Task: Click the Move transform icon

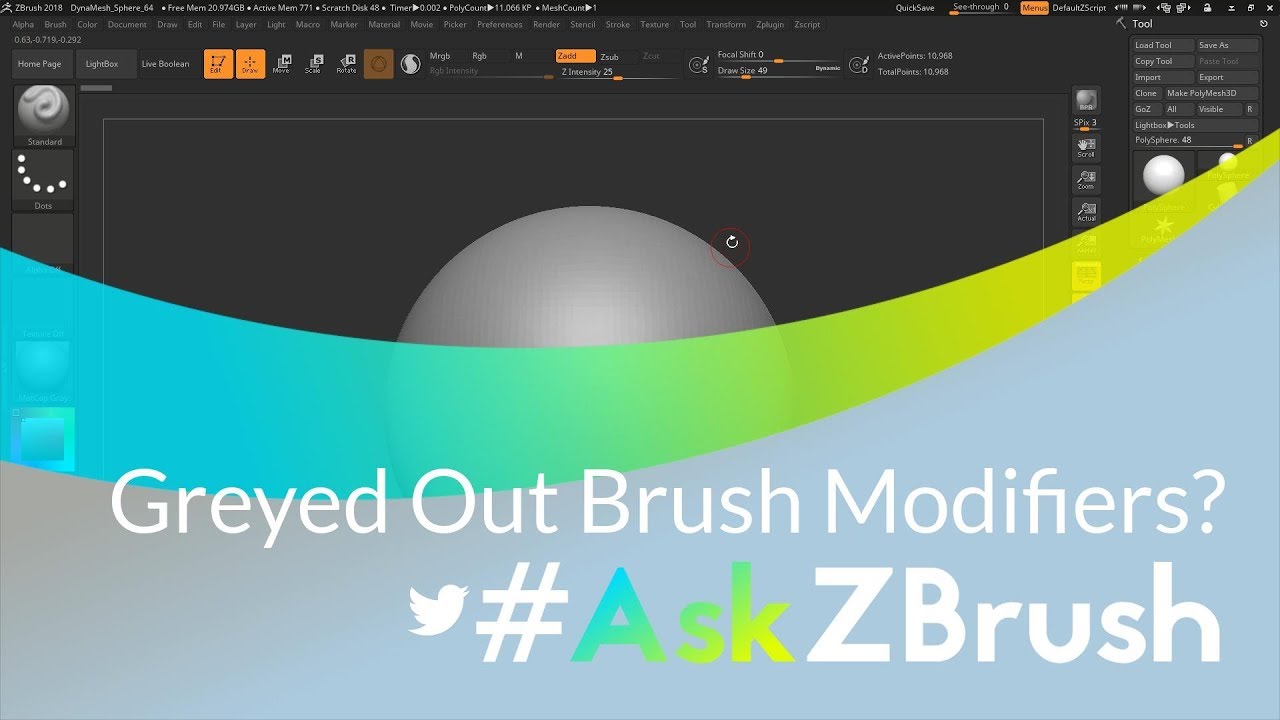Action: coord(282,64)
